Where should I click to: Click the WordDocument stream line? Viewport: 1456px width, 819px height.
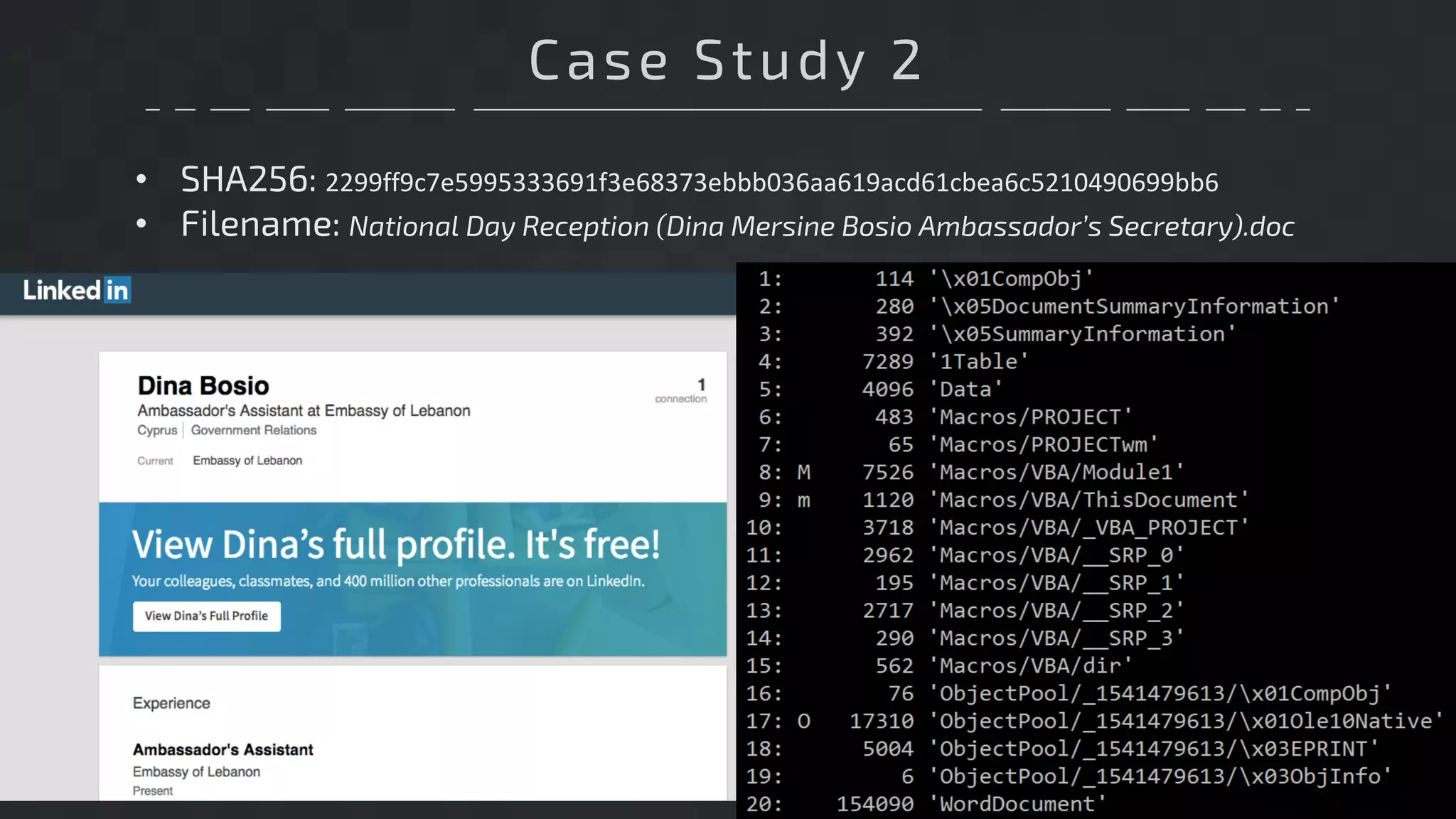[x=1022, y=804]
